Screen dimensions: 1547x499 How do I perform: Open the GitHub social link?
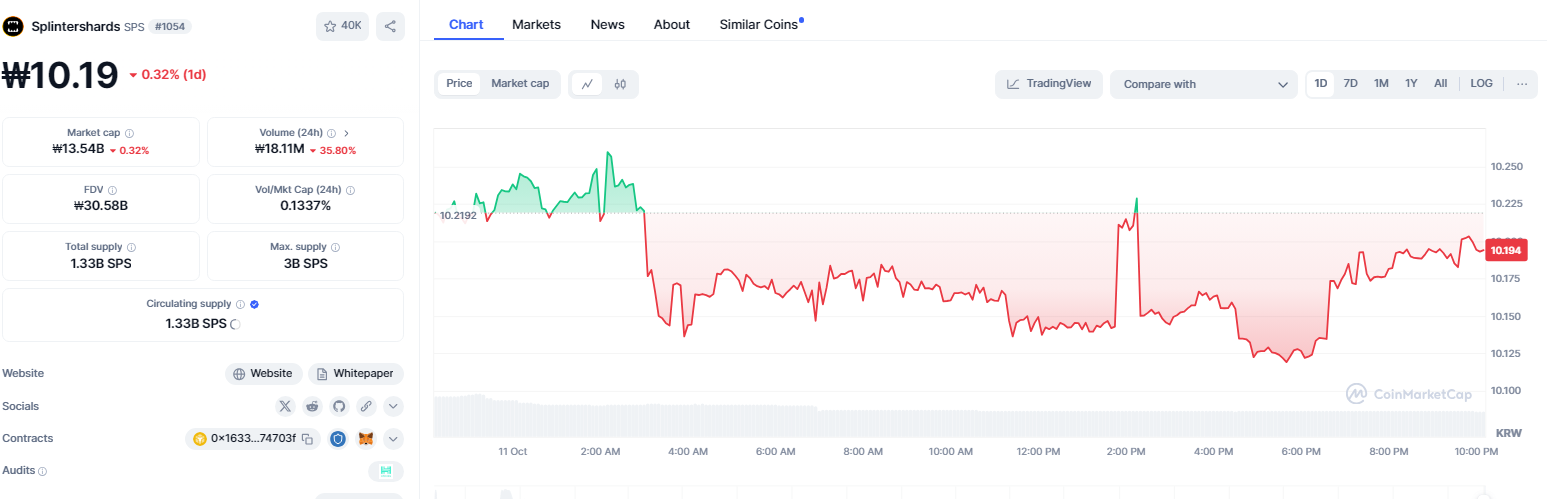pyautogui.click(x=339, y=406)
